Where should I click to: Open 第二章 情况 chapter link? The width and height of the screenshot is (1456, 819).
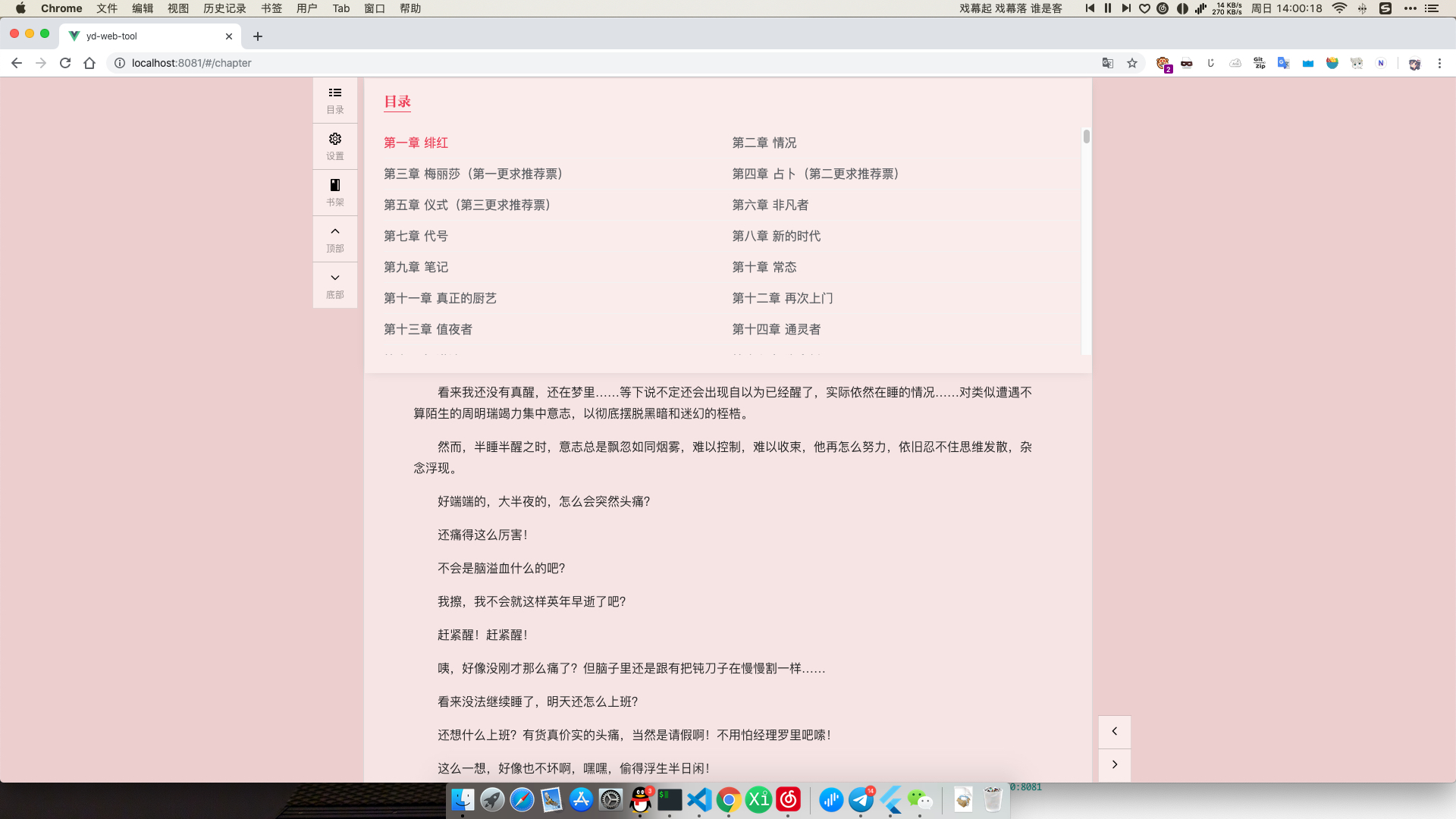tap(764, 143)
